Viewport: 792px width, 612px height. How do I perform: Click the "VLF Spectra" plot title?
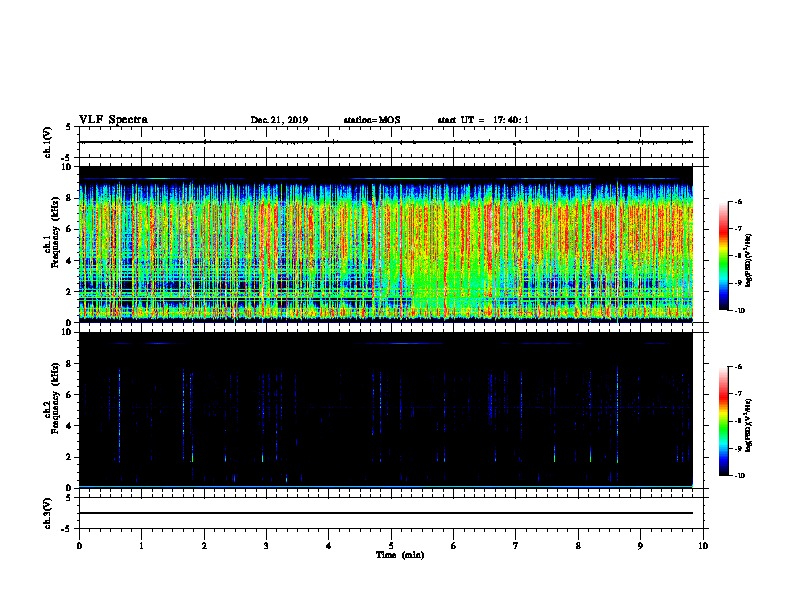coord(113,120)
